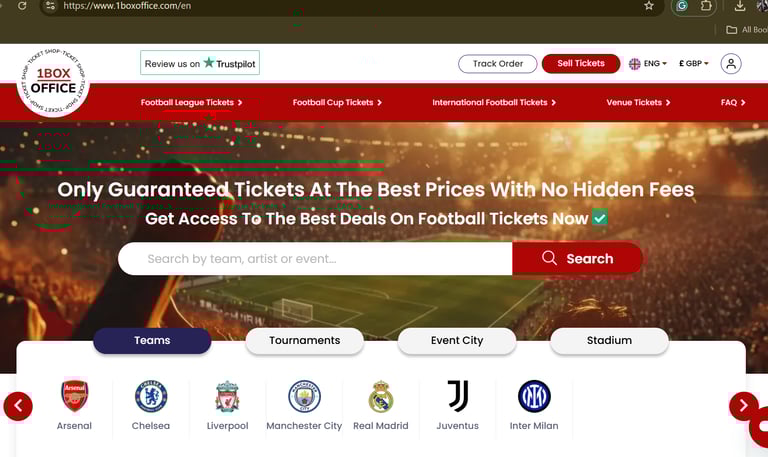Select the Chelsea team crest

[x=151, y=396]
